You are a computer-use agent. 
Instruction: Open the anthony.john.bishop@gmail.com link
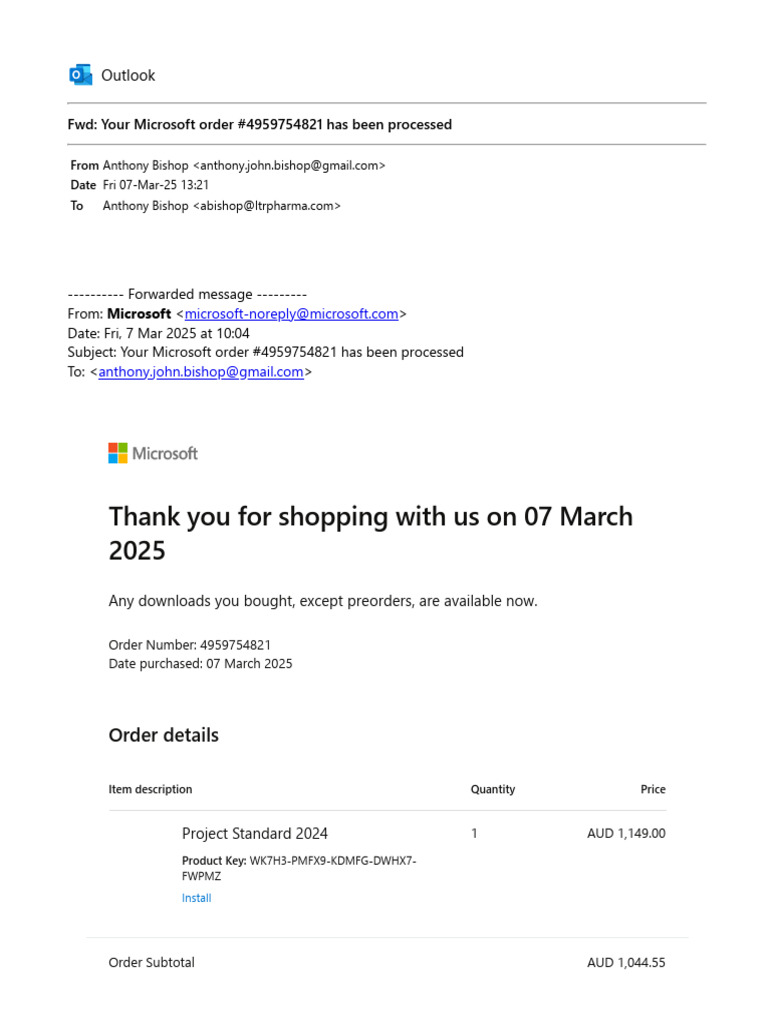[x=200, y=372]
